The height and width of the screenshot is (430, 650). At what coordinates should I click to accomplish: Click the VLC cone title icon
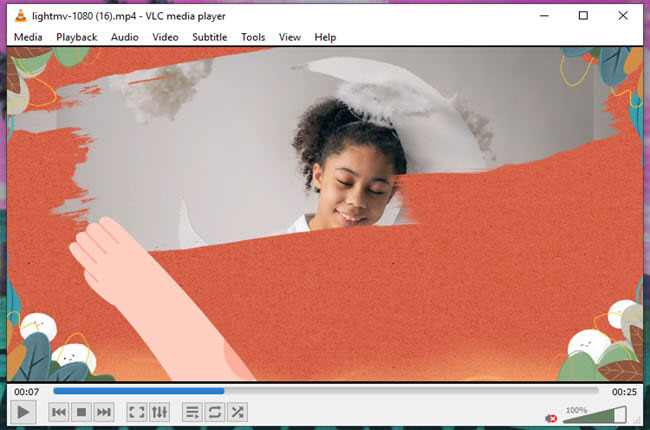[20, 16]
